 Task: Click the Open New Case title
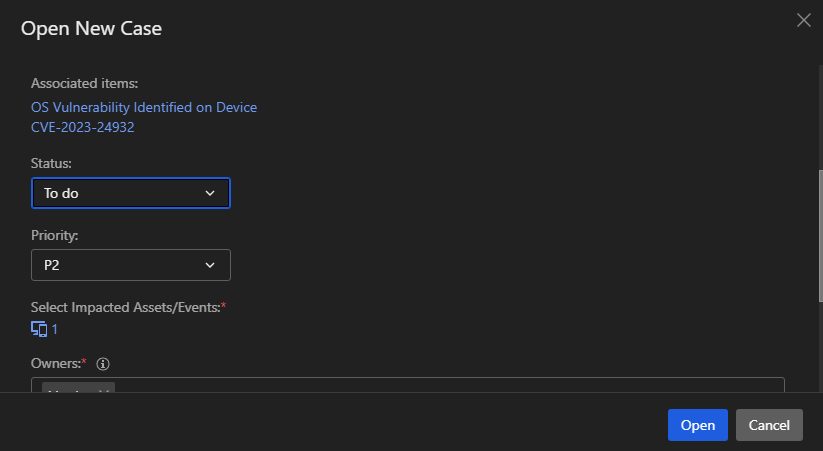(91, 29)
